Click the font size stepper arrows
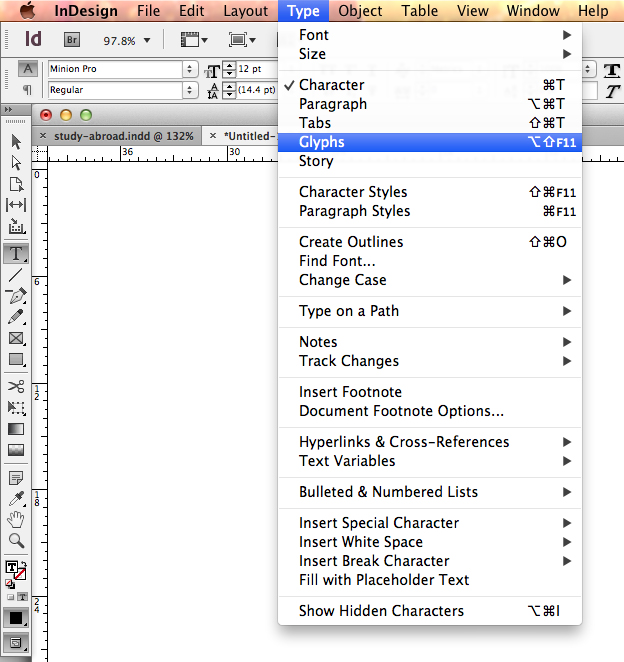This screenshot has width=624, height=662. [229, 69]
